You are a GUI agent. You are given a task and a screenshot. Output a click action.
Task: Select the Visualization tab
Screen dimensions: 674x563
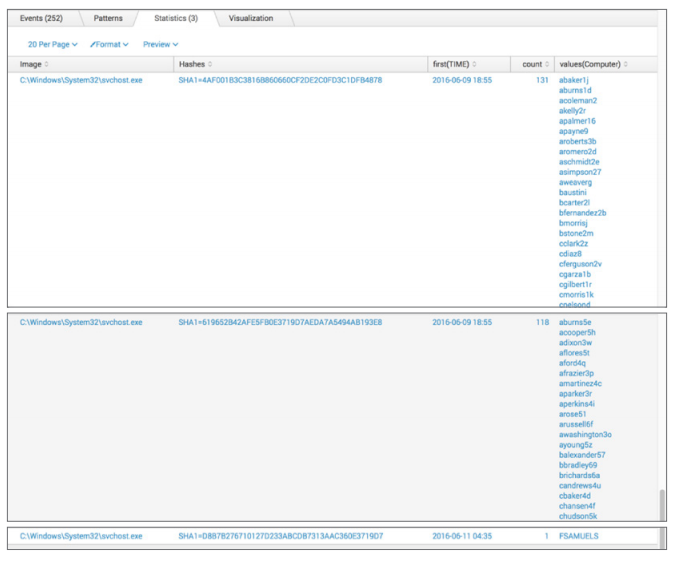tap(251, 18)
